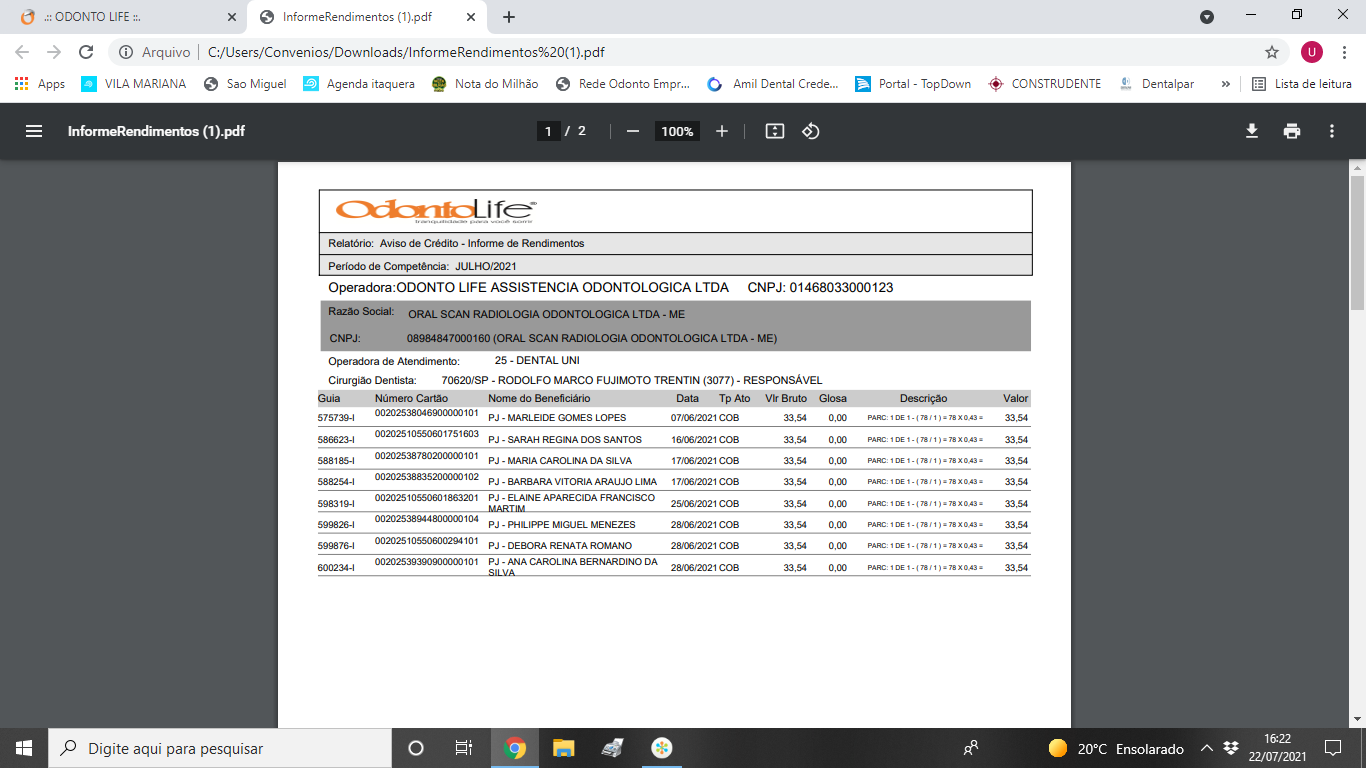This screenshot has height=768, width=1366.
Task: Open the Agenda itaquera bookmark
Action: pos(359,84)
